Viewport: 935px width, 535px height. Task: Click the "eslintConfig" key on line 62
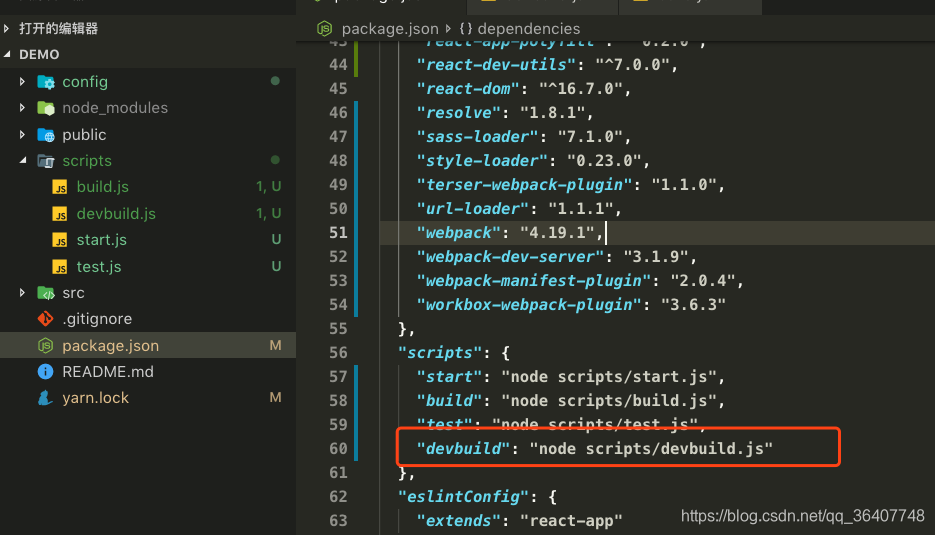point(463,496)
